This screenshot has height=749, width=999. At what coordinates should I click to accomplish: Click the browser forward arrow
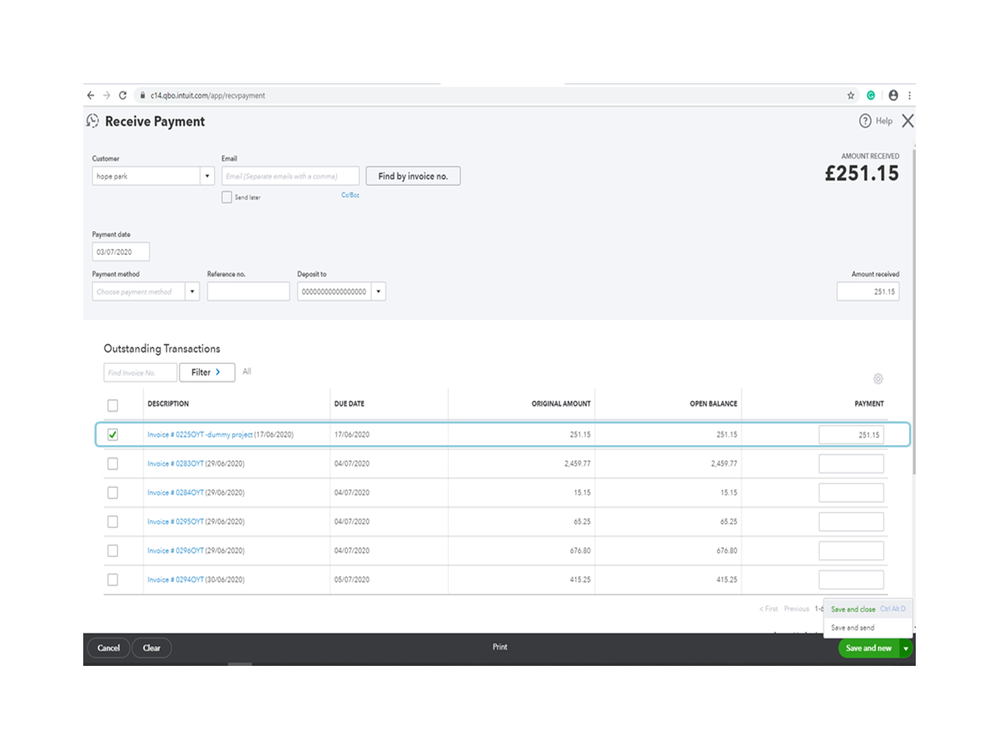pos(106,96)
